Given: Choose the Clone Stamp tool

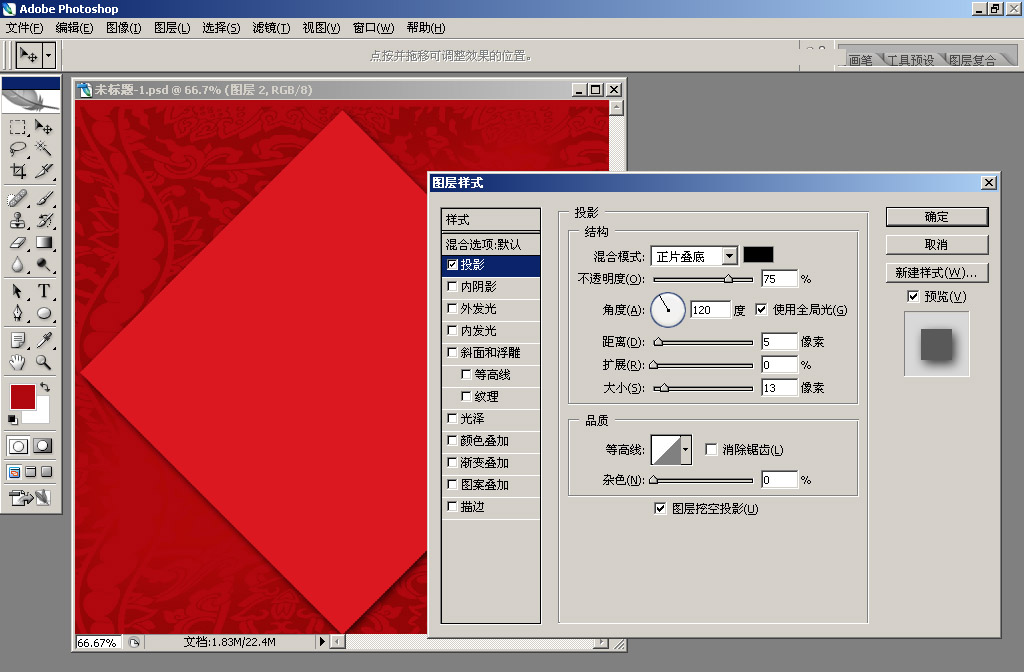Looking at the screenshot, I should pyautogui.click(x=18, y=220).
